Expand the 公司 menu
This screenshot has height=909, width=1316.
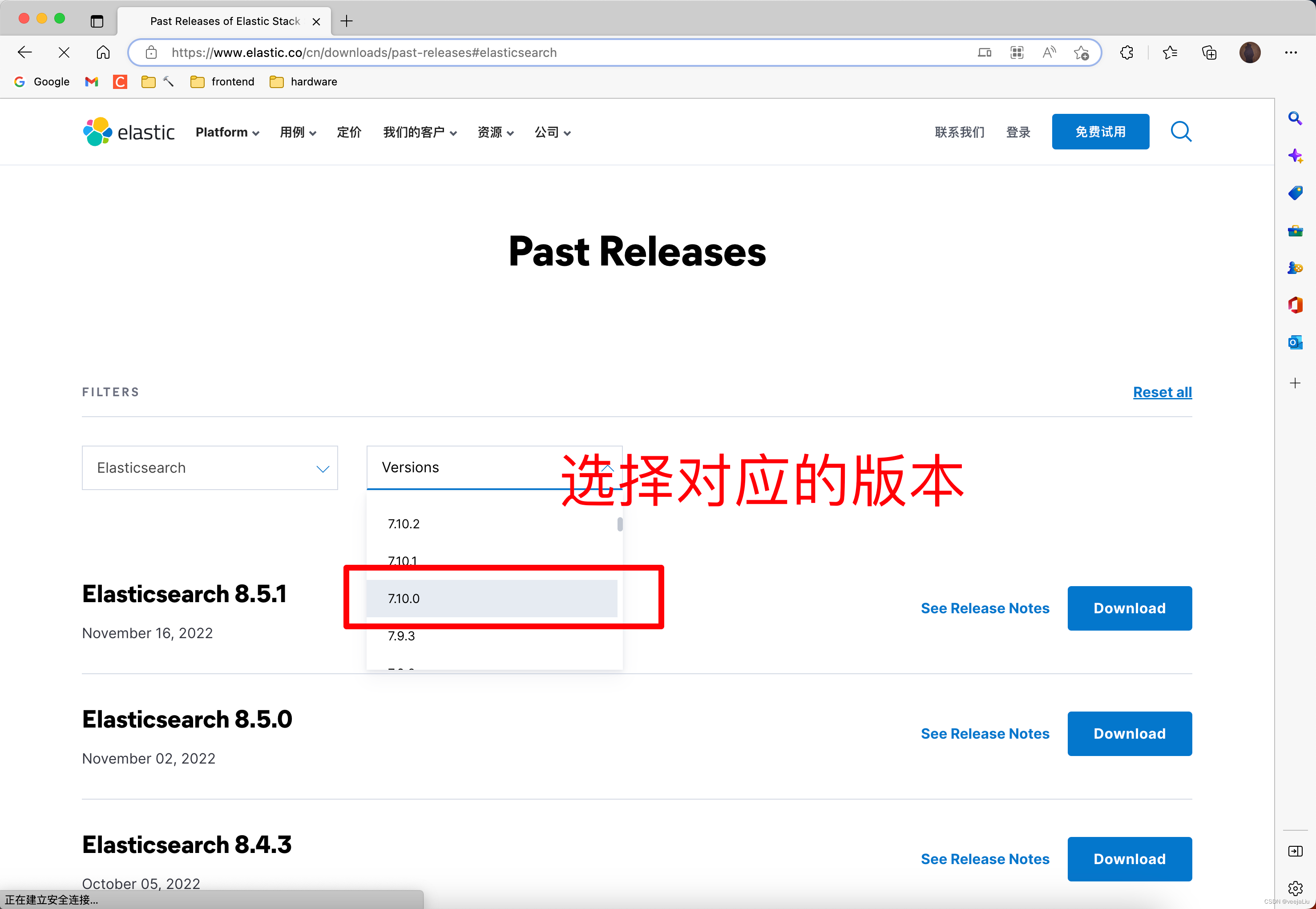(553, 132)
